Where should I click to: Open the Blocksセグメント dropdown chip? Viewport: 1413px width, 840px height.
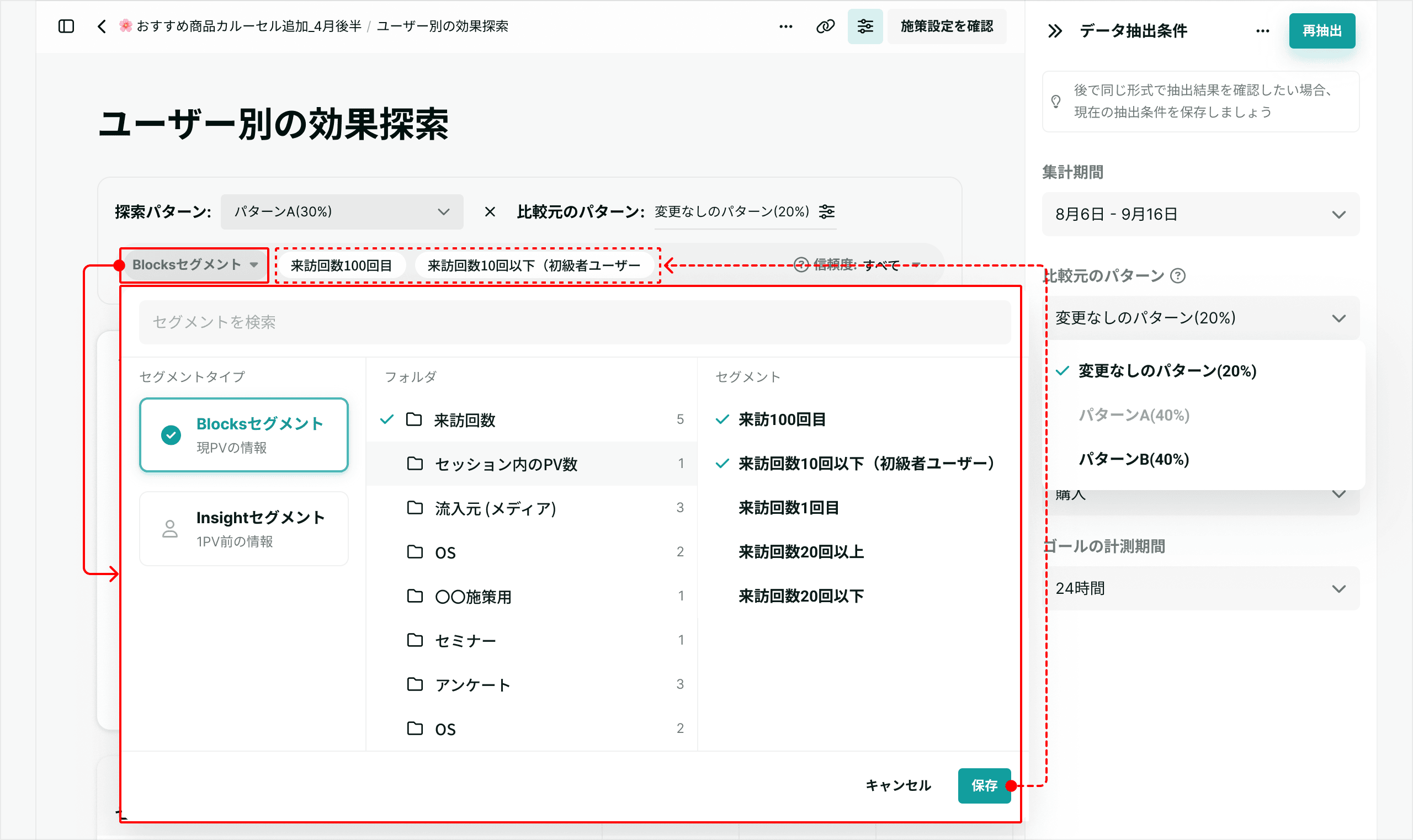(194, 265)
